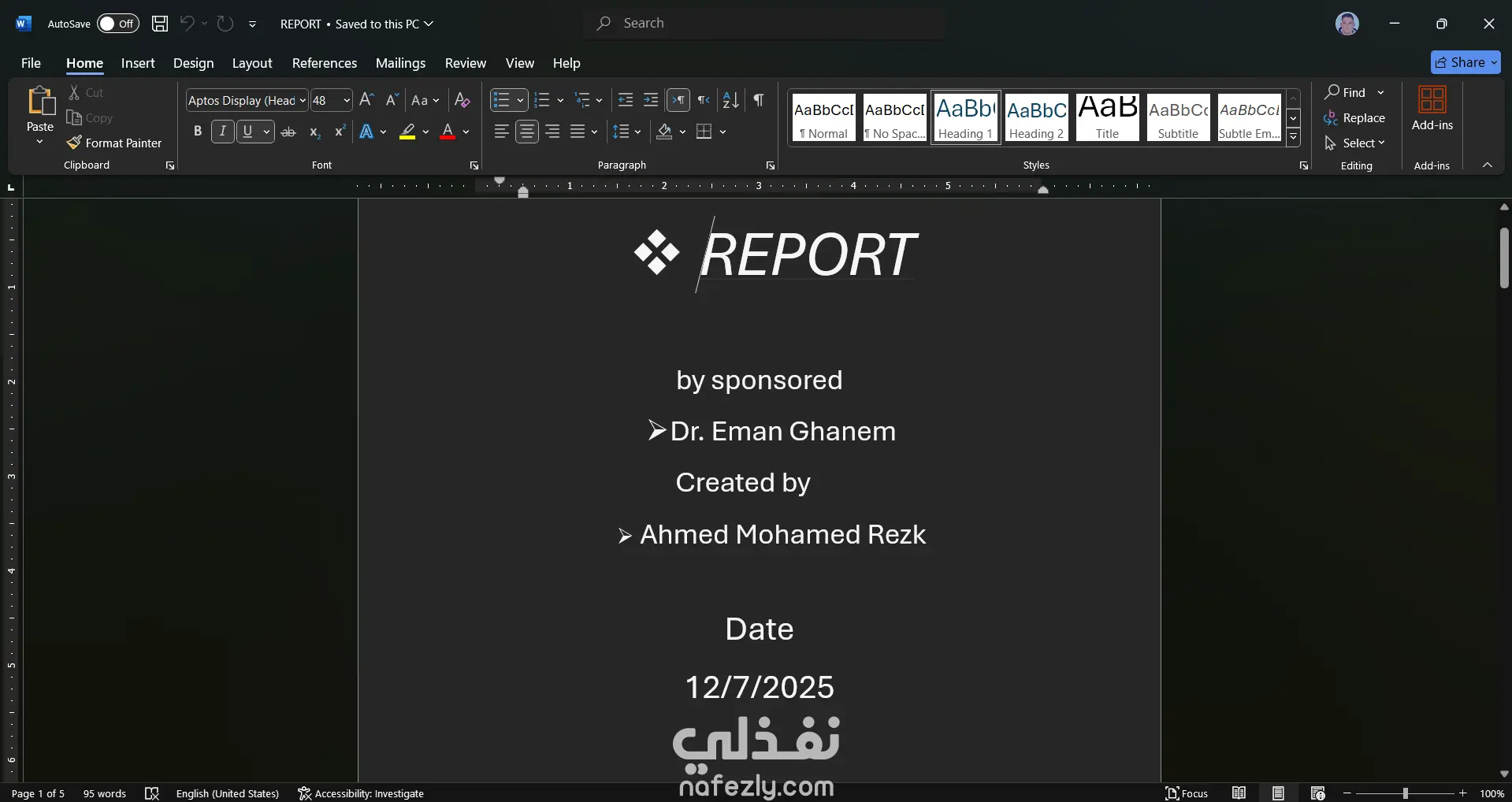1512x802 pixels.
Task: Switch to the Insert ribbon tab
Action: 137,63
